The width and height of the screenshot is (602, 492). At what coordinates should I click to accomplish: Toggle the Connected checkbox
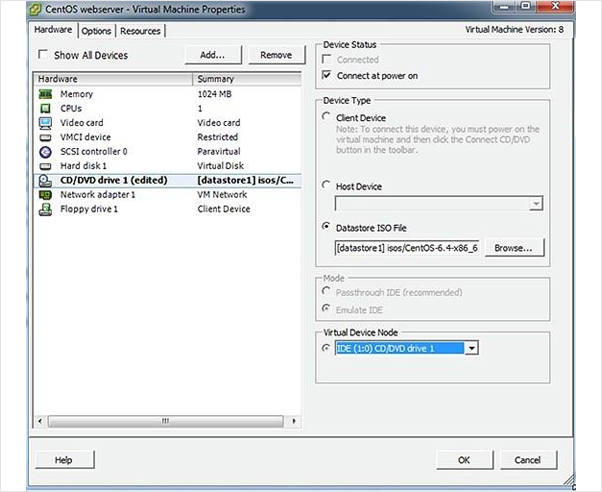coord(326,59)
